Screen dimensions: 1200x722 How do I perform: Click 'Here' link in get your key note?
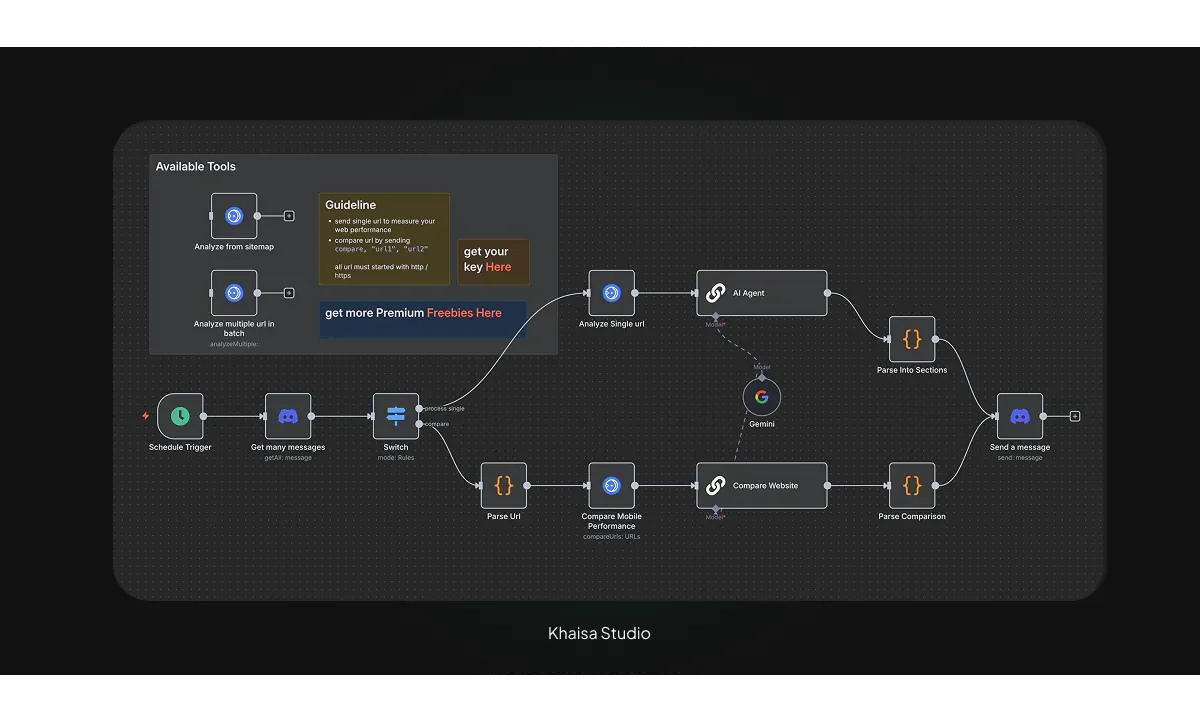click(x=498, y=267)
